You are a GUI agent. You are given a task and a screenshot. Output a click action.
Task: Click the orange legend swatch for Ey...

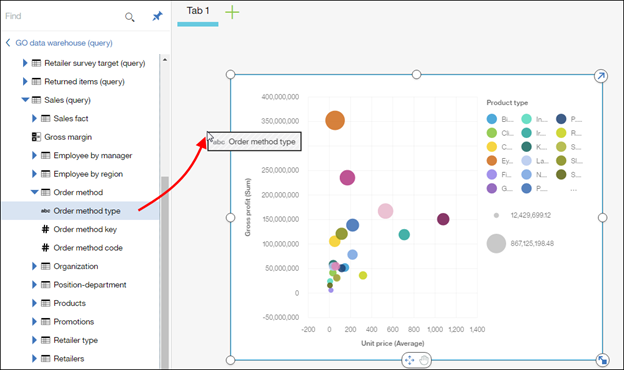(x=492, y=160)
